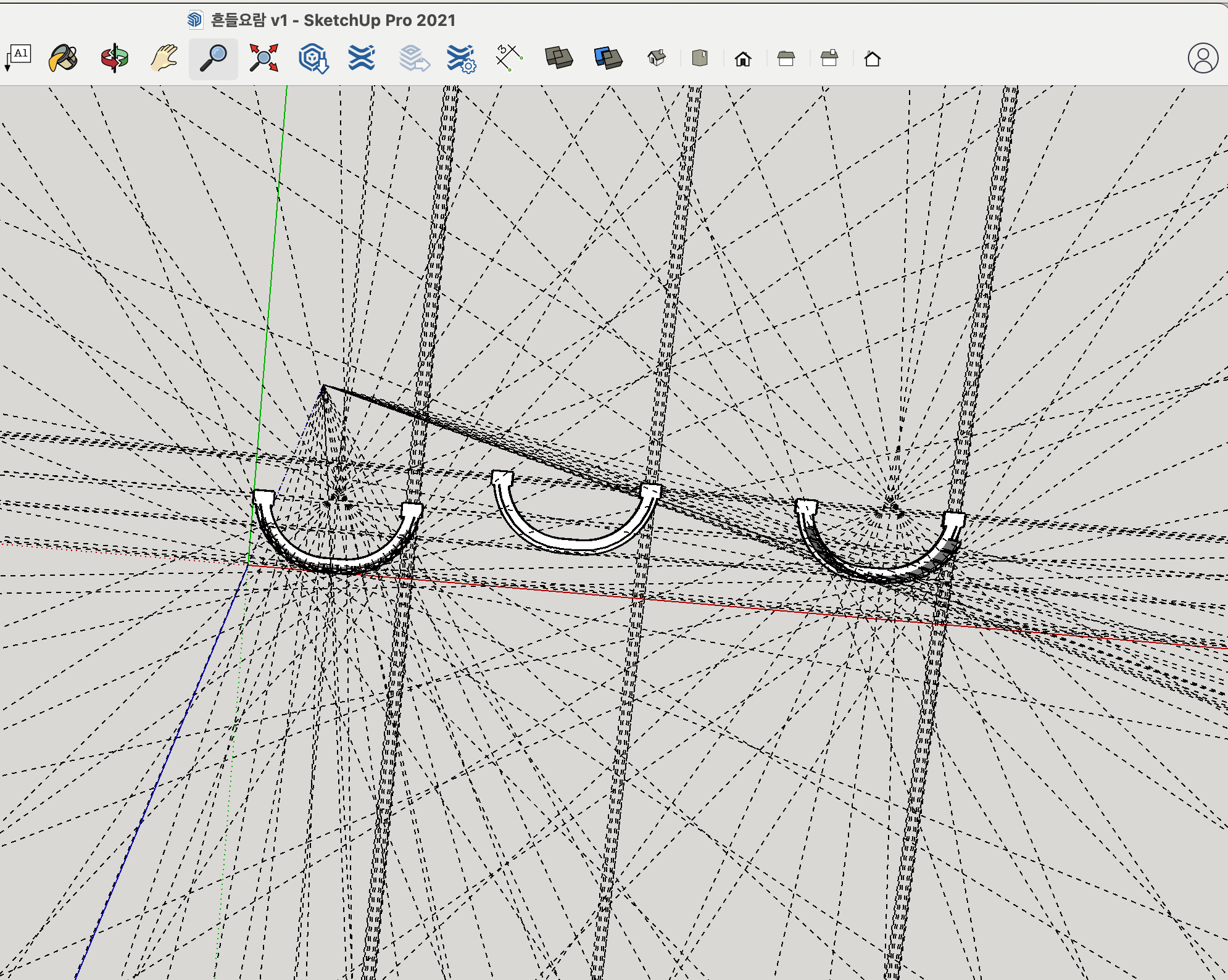1228x980 pixels.
Task: Click the blue Intersect solid tool
Action: (x=608, y=59)
